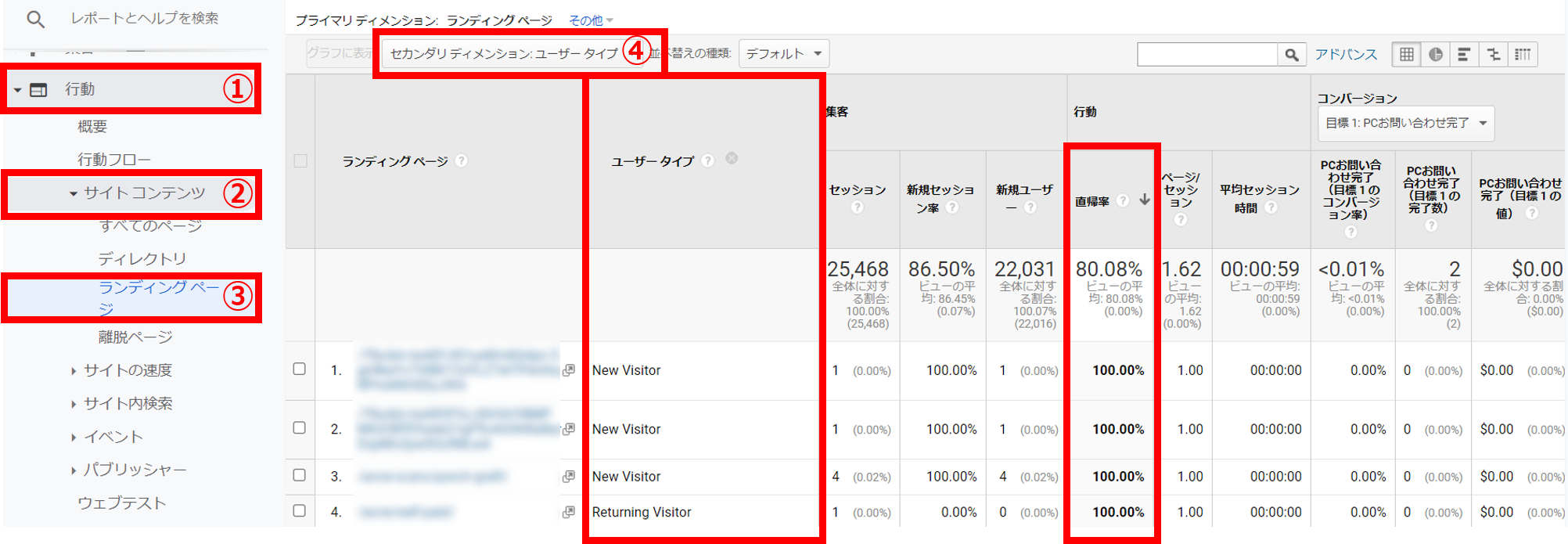Screen dimensions: 1568x544
Task: Open the 行動フロー report
Action: coord(114,160)
